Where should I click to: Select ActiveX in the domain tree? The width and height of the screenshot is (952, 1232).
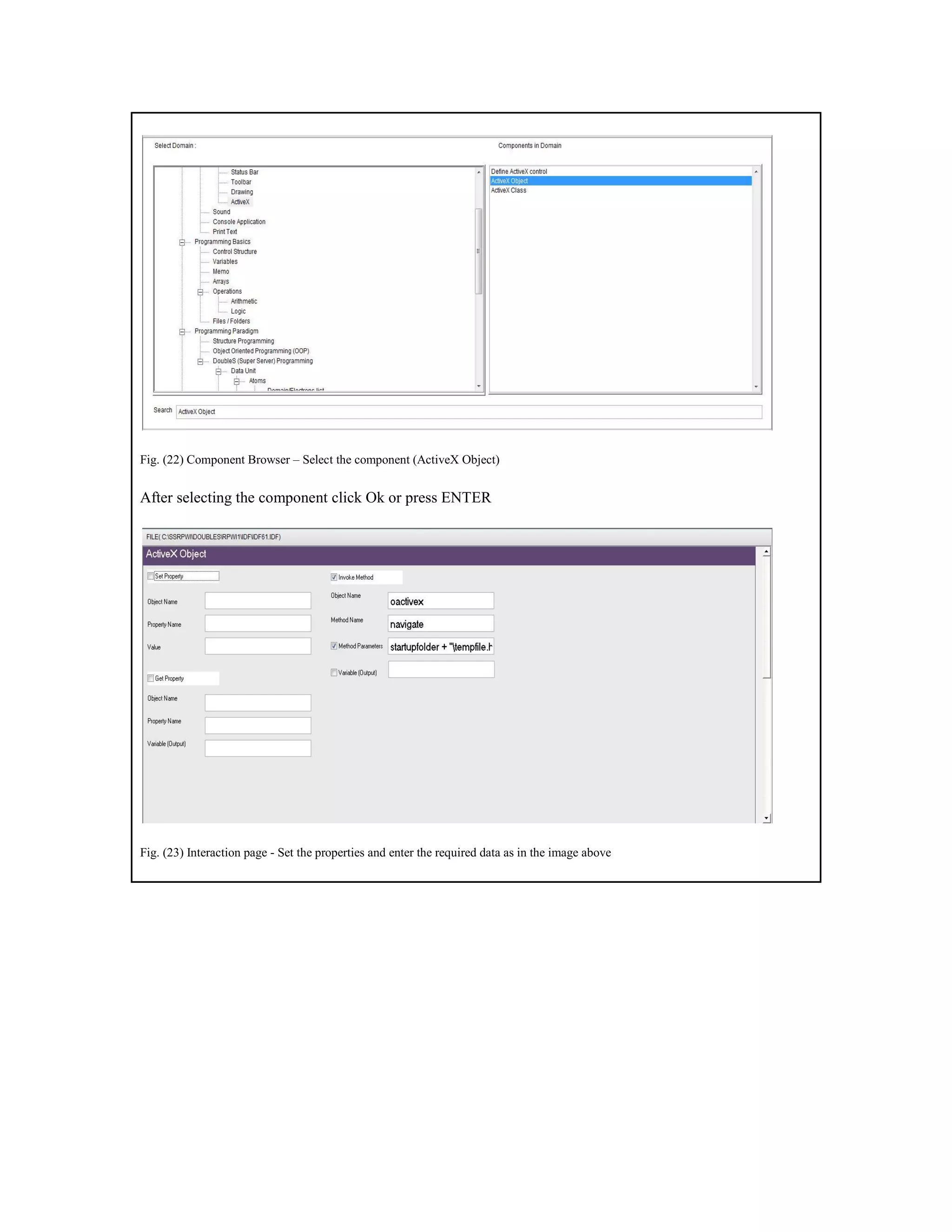240,202
